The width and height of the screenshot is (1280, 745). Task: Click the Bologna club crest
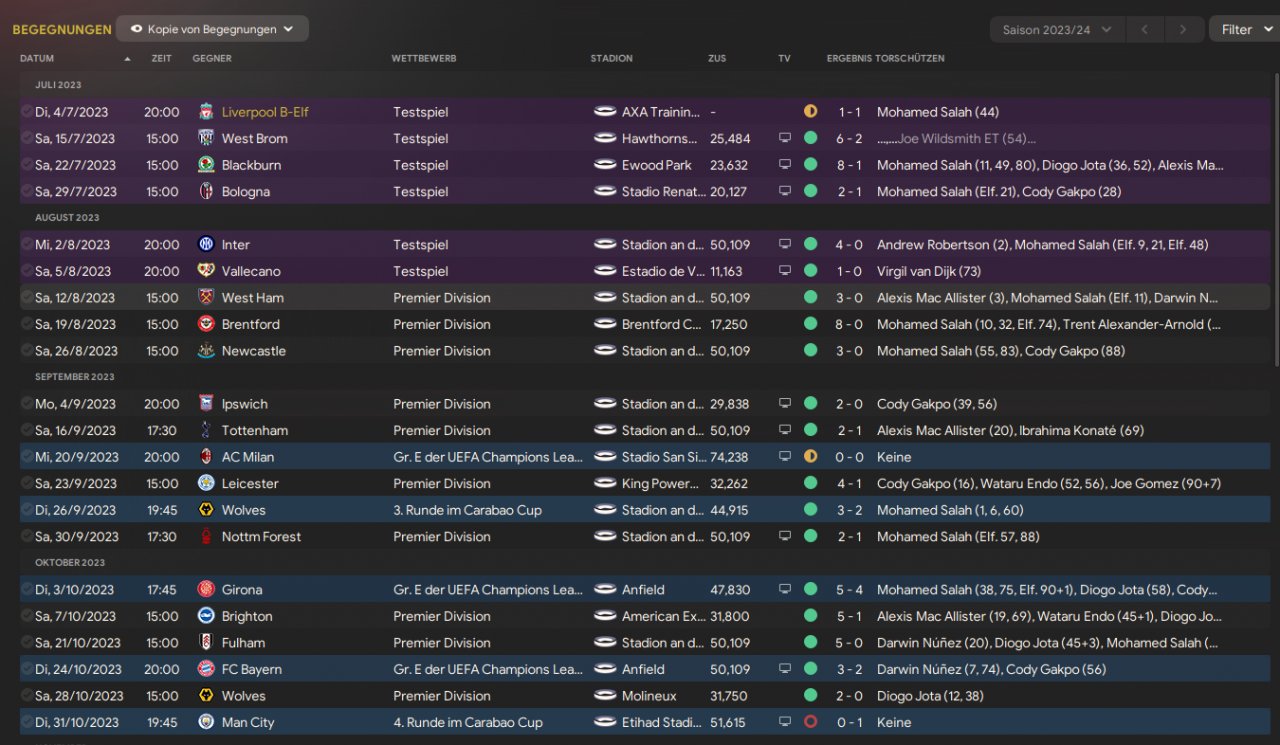pos(206,191)
